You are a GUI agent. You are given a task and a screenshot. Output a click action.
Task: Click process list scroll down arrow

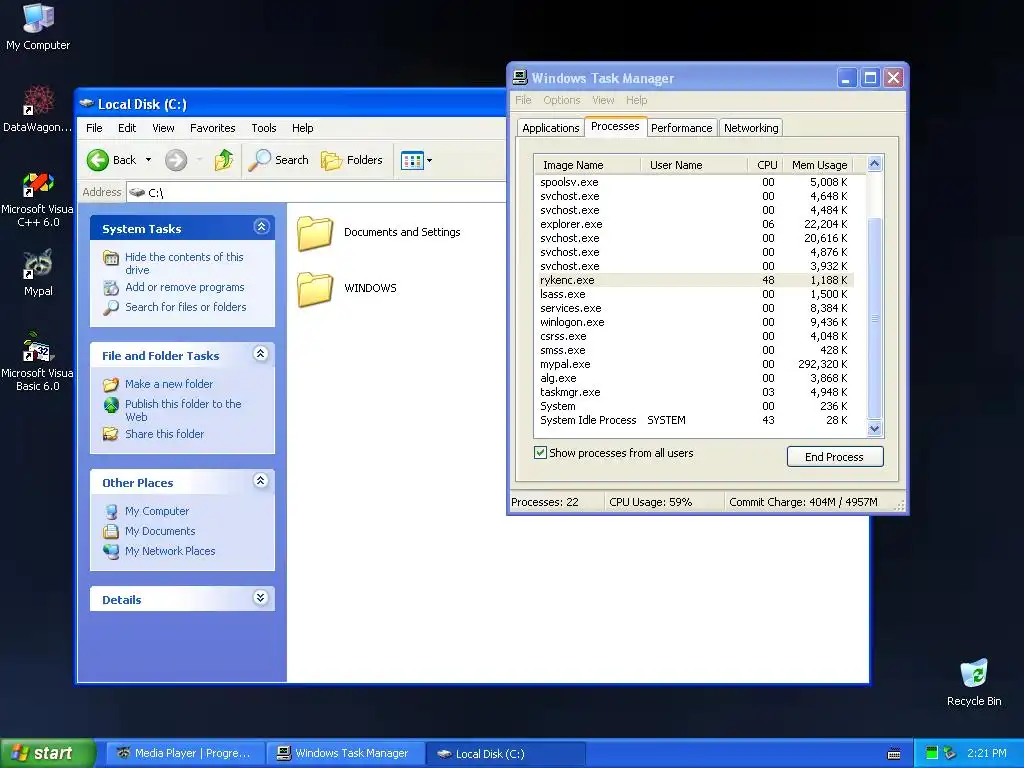pyautogui.click(x=874, y=428)
